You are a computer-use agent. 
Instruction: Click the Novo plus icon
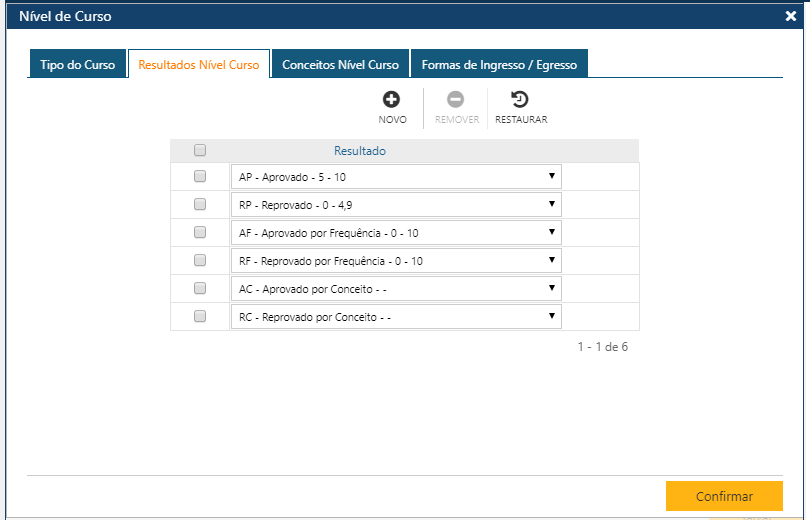pyautogui.click(x=392, y=100)
